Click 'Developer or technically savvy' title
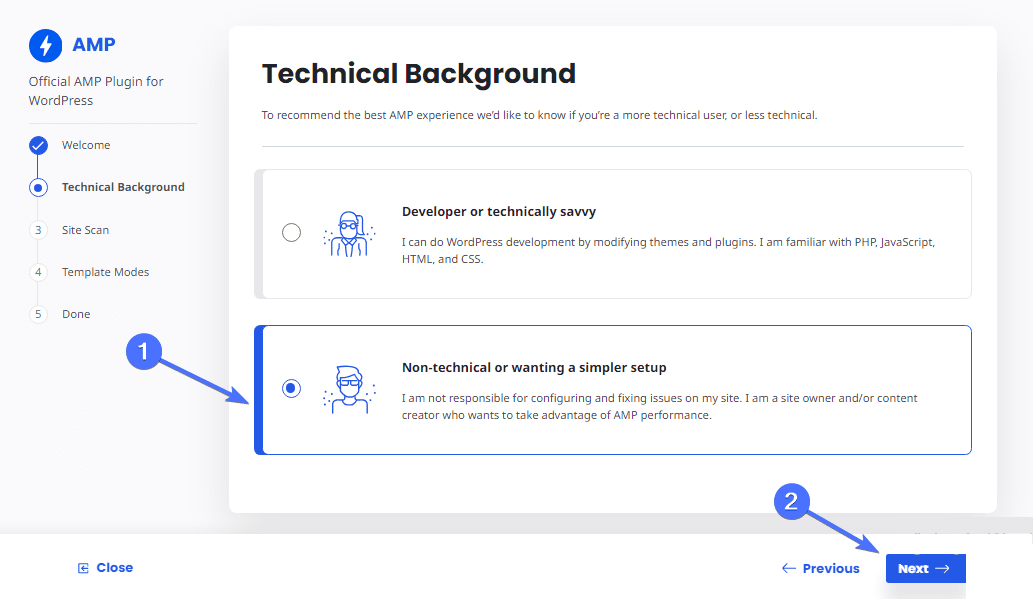1033x599 pixels. click(x=499, y=212)
